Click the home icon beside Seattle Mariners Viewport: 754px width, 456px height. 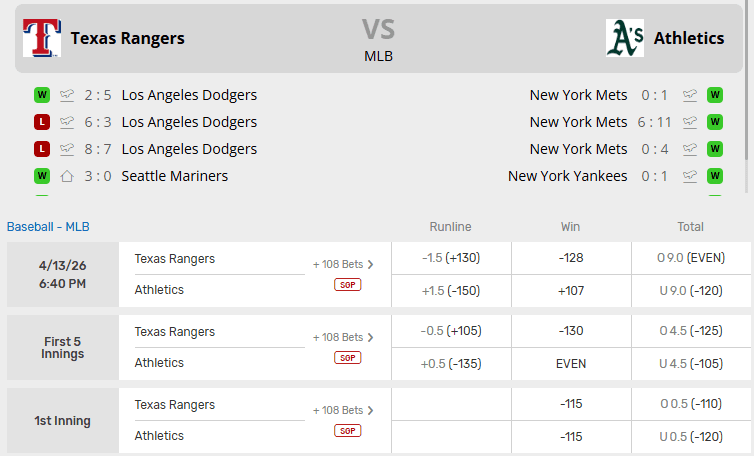pos(68,176)
